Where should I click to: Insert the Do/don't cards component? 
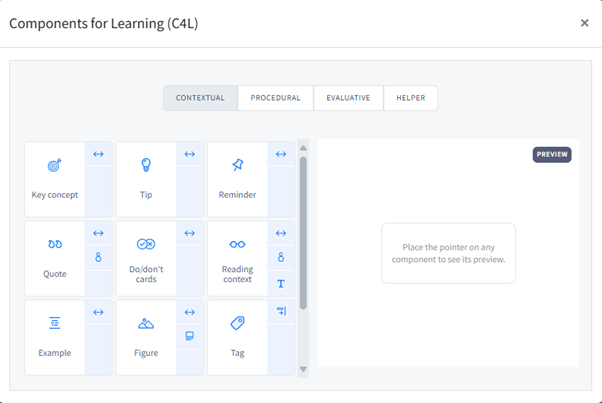click(146, 257)
